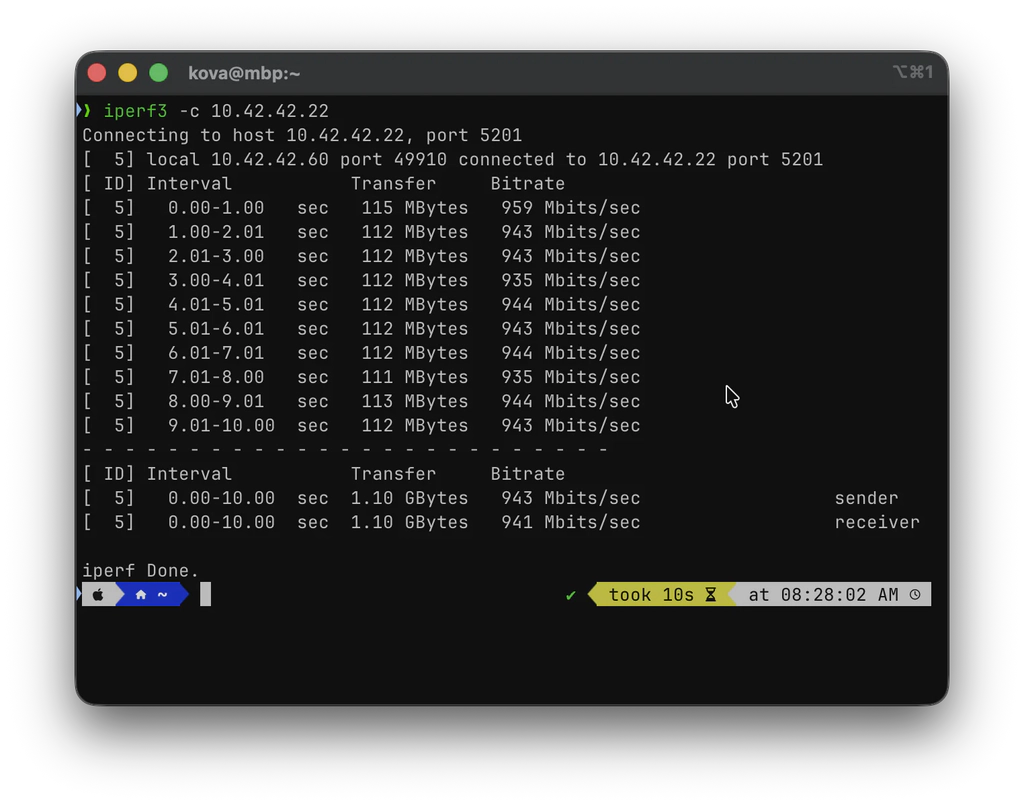Click the home icon in the blue prompt segment
This screenshot has height=805, width=1024.
pyautogui.click(x=140, y=594)
